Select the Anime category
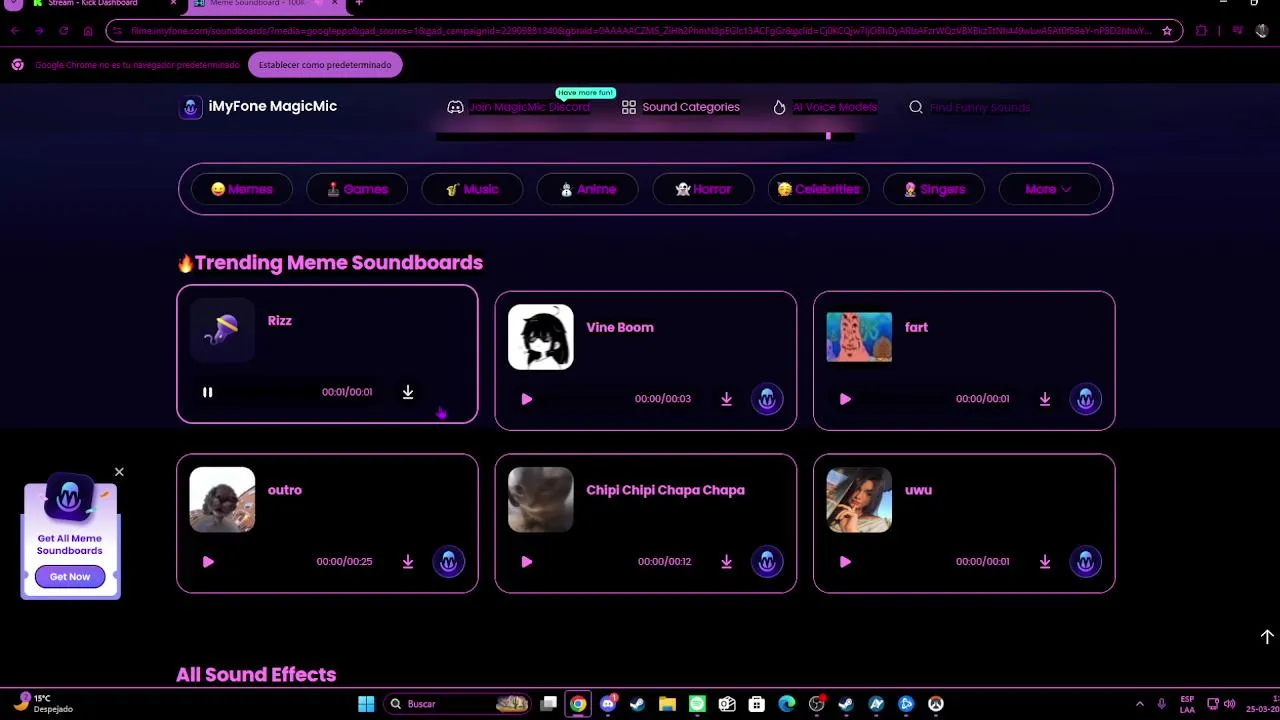 pyautogui.click(x=588, y=189)
